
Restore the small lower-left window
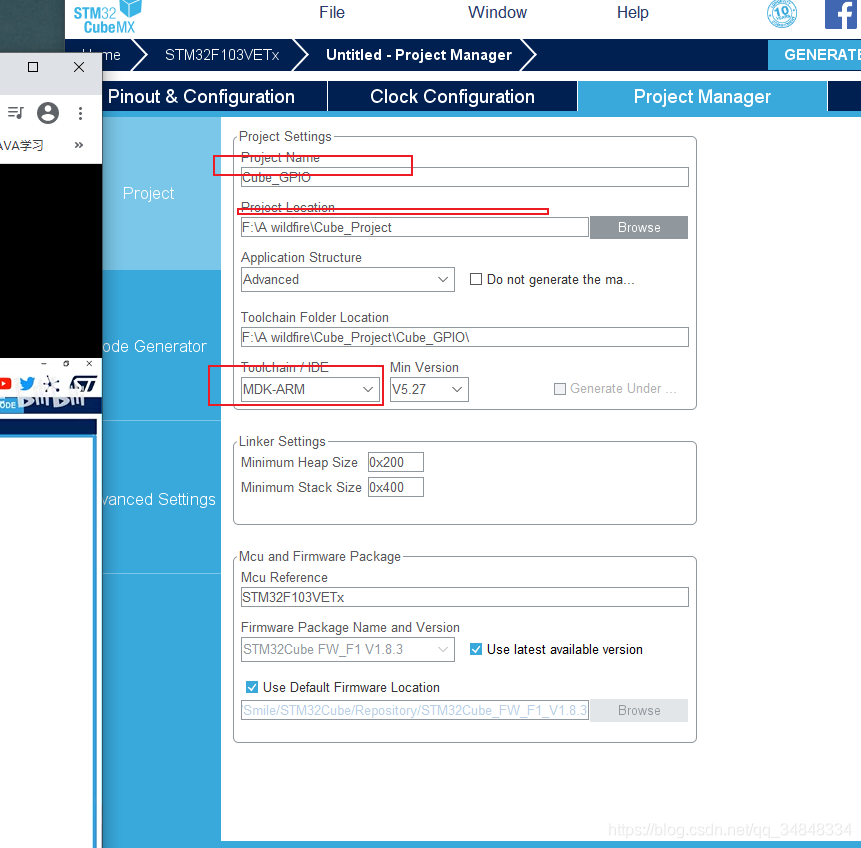click(66, 364)
